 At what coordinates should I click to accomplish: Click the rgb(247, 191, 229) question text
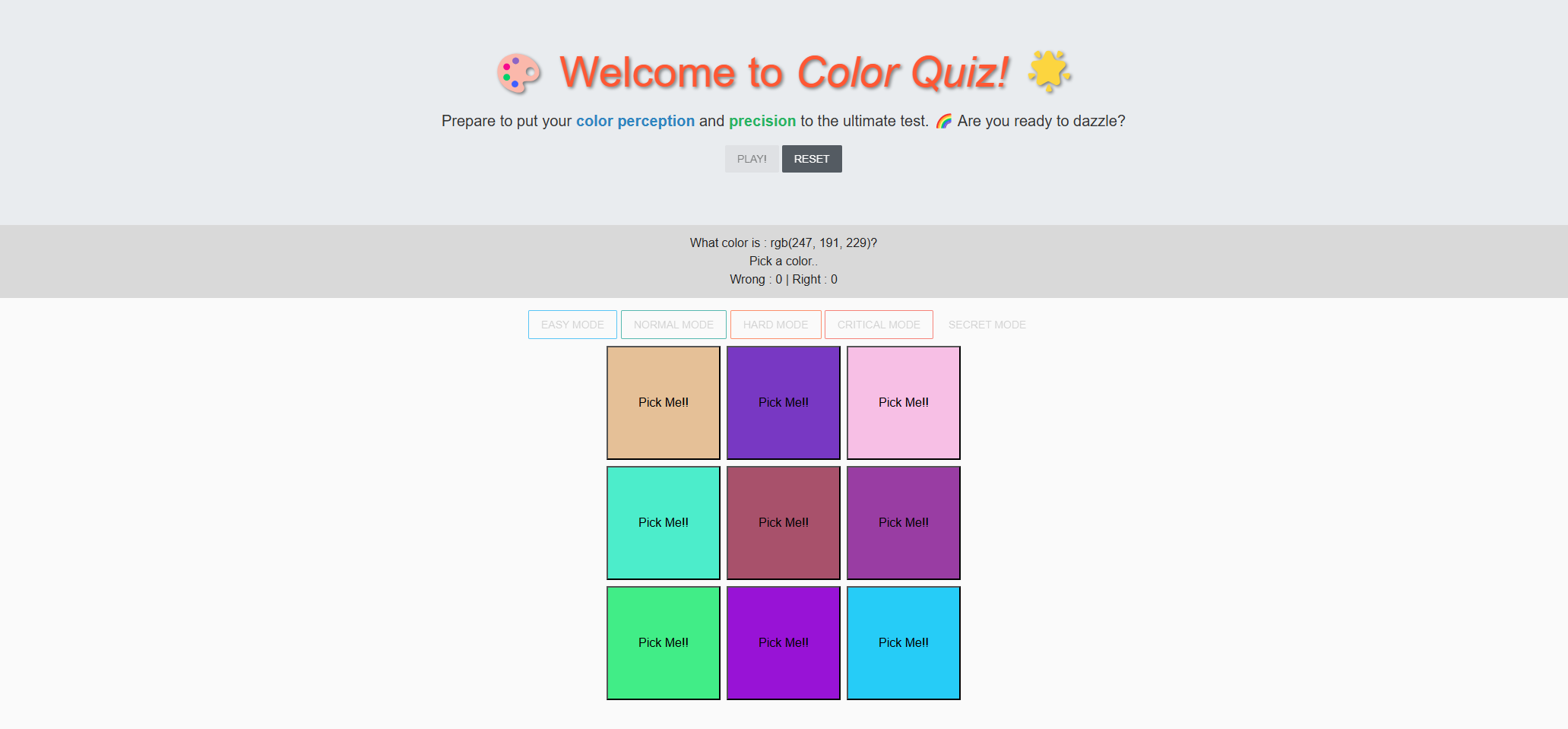click(783, 242)
